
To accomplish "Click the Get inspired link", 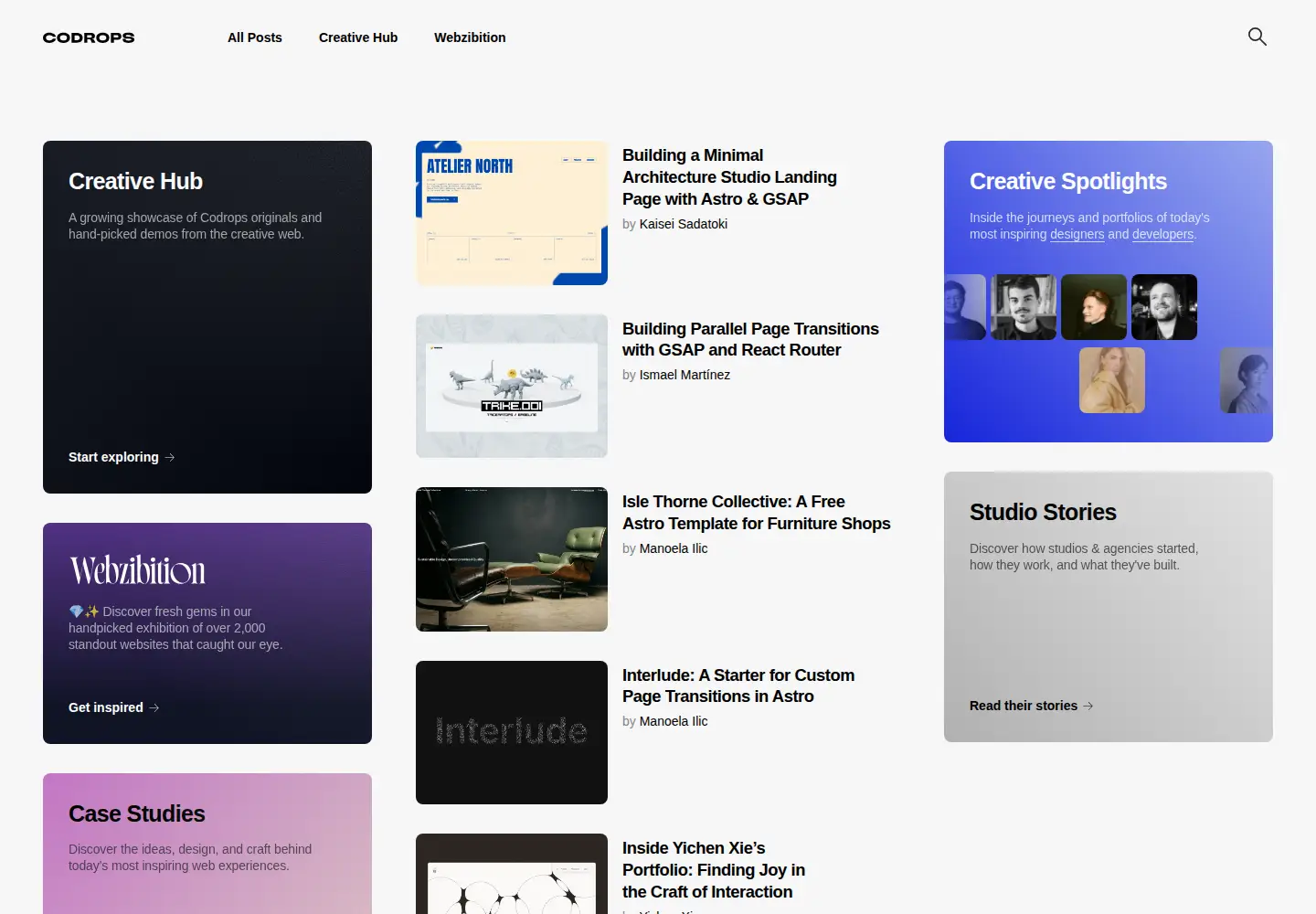I will (x=114, y=707).
